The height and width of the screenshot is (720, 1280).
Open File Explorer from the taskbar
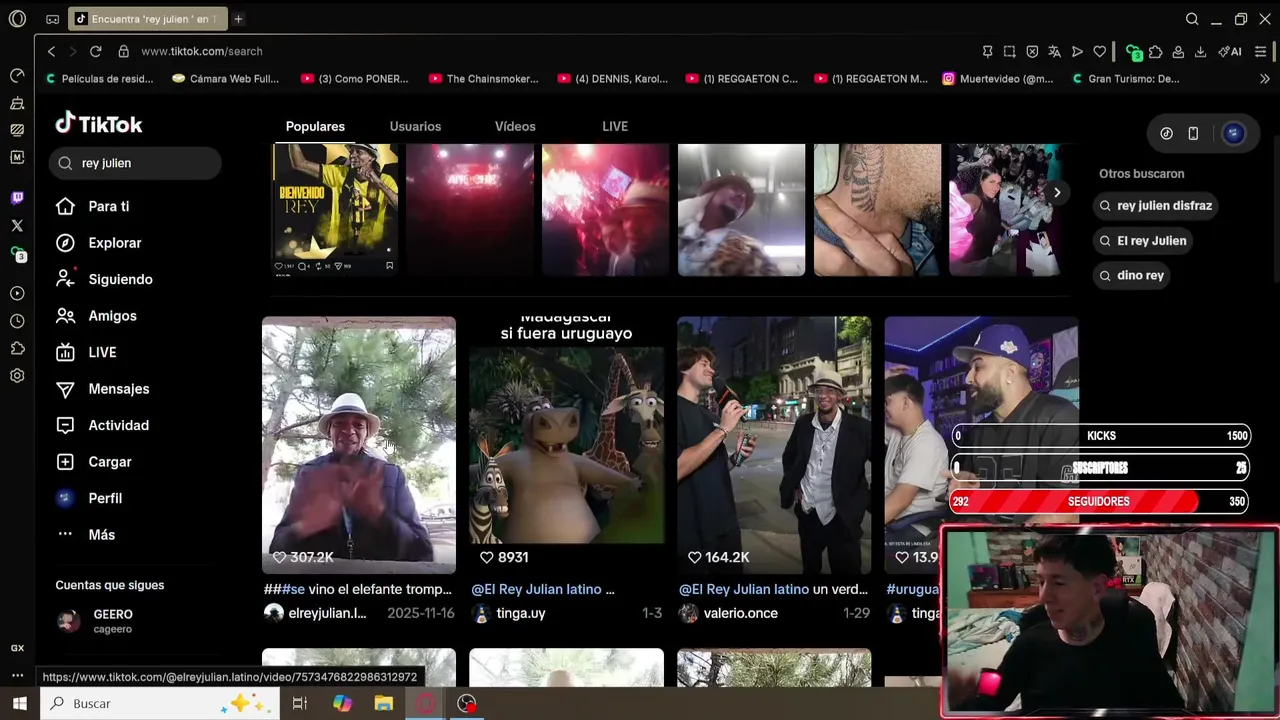coord(384,703)
